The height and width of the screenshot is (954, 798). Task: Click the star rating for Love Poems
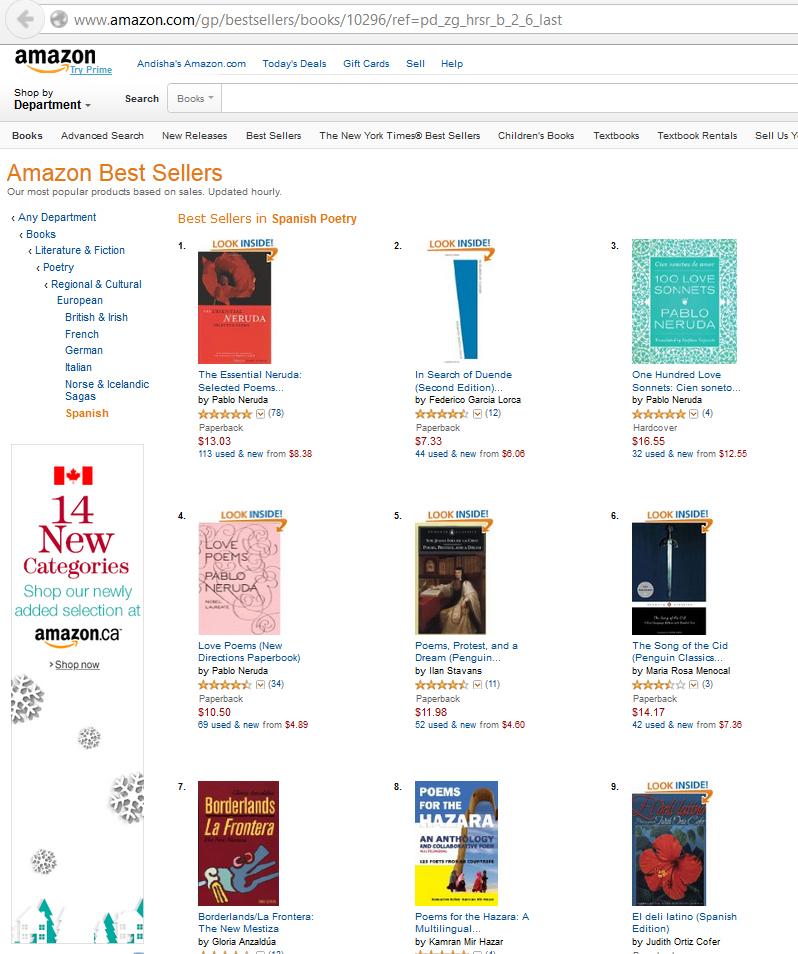click(225, 684)
